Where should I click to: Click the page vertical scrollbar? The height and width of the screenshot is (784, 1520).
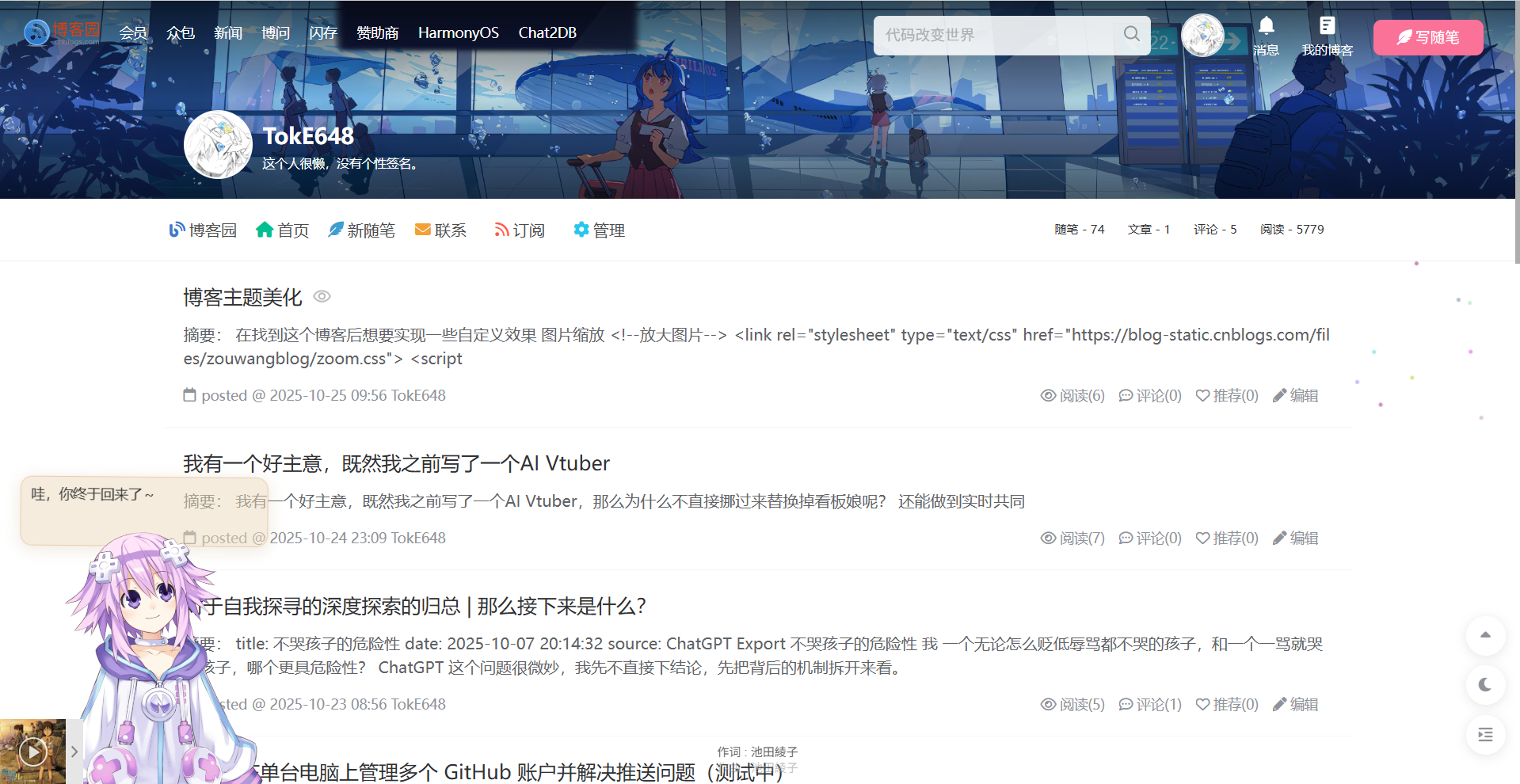pyautogui.click(x=1516, y=131)
